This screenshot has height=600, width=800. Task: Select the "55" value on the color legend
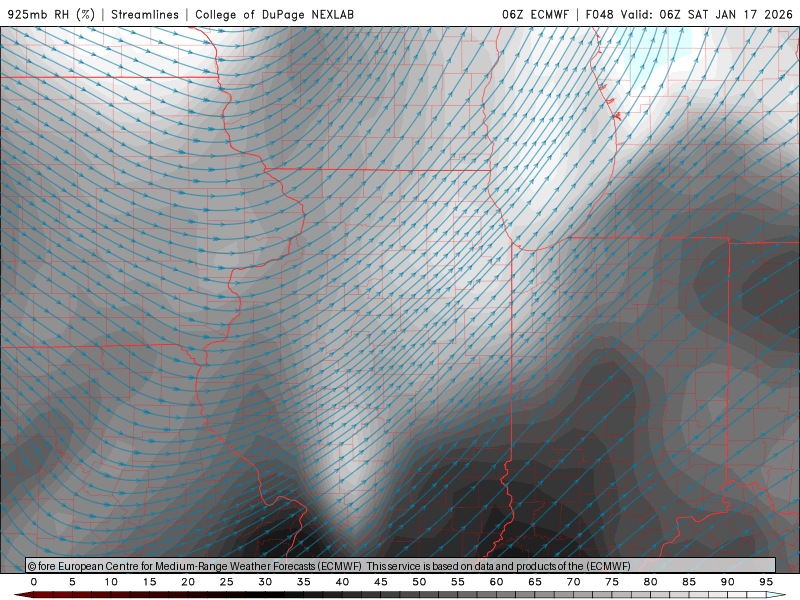[x=458, y=582]
